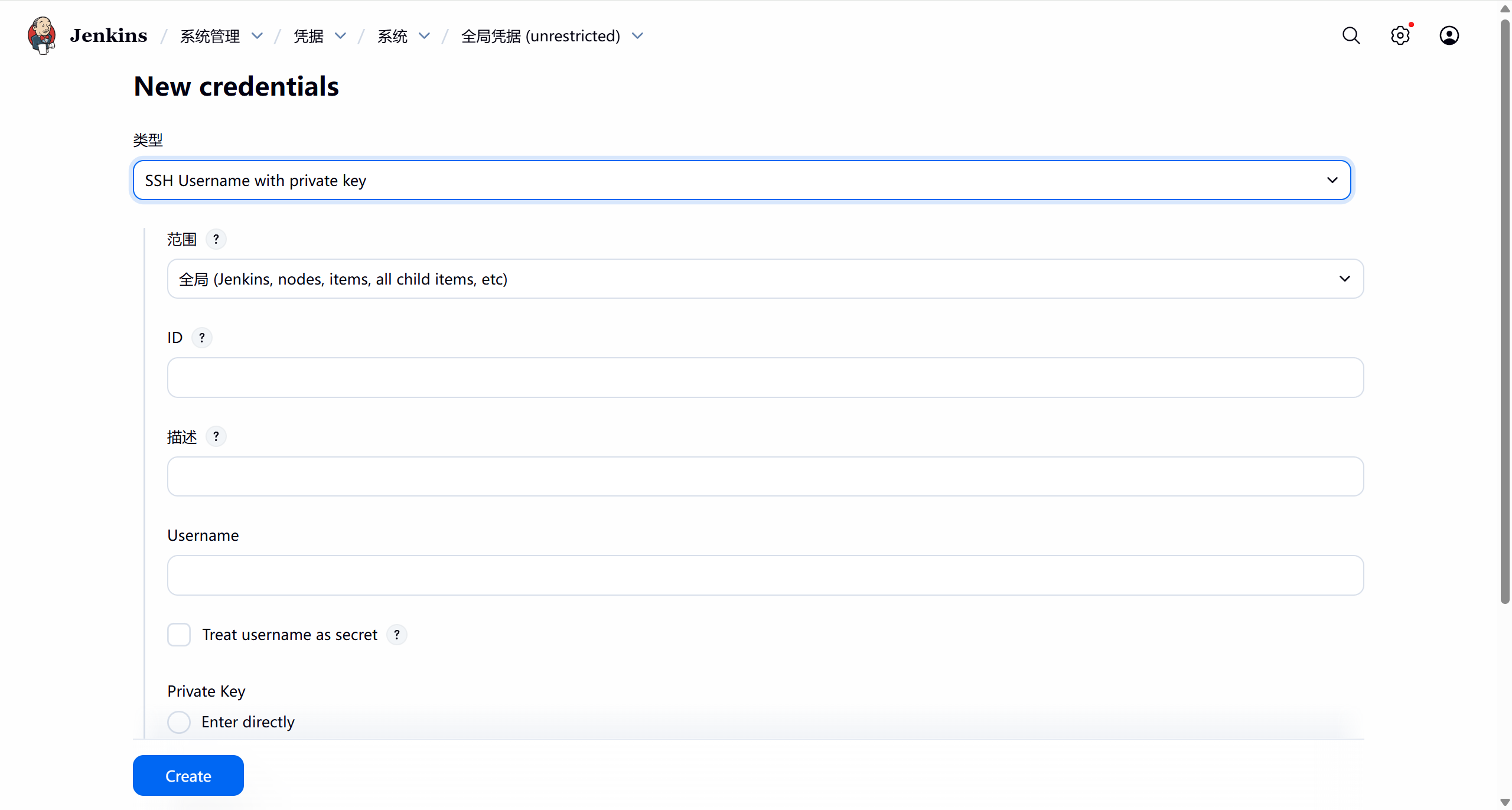Expand chevron next to 全局凭据 (unrestricted) breadcrumb
This screenshot has width=1512, height=810.
[x=637, y=36]
